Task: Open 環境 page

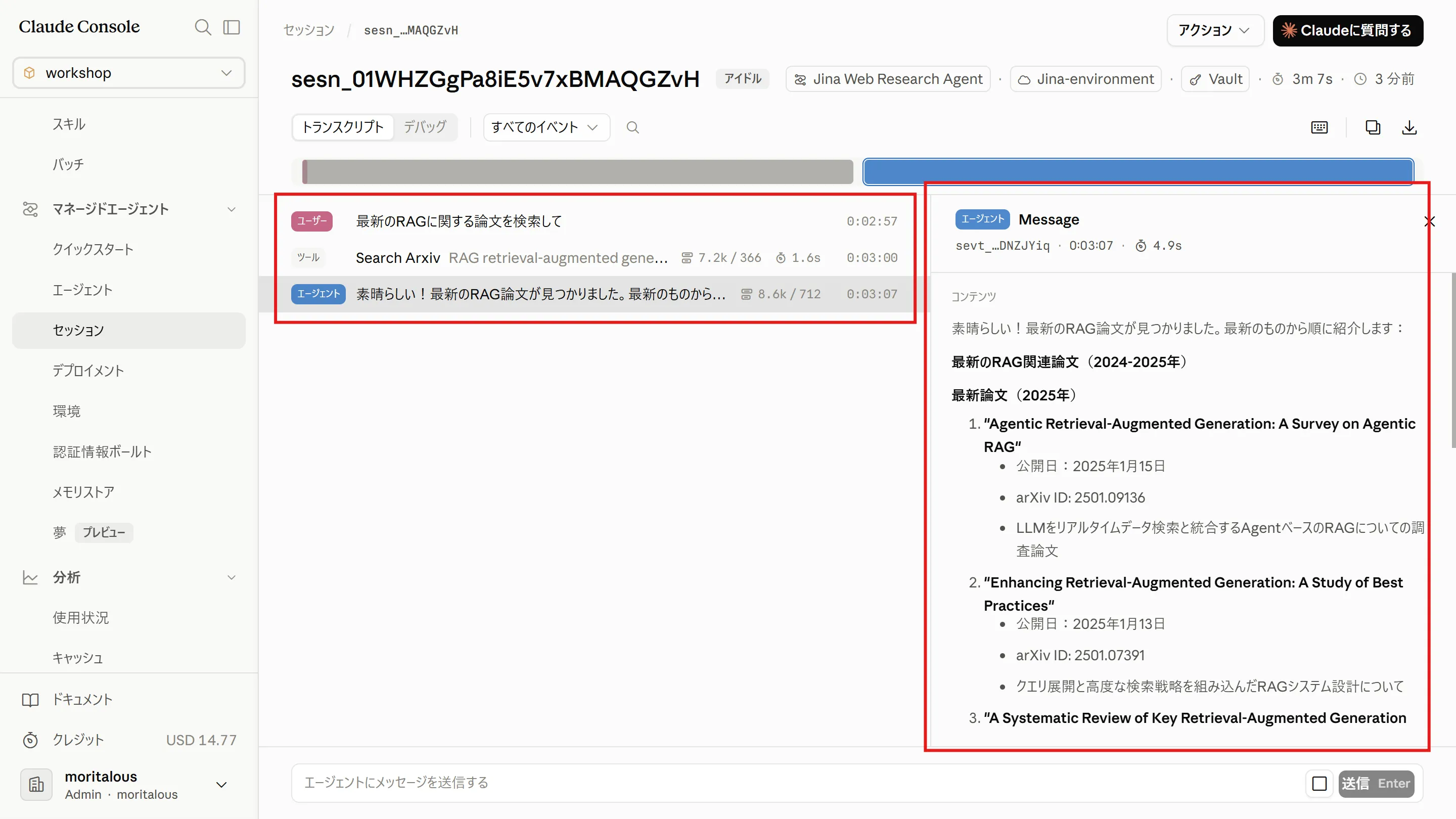Action: [67, 411]
